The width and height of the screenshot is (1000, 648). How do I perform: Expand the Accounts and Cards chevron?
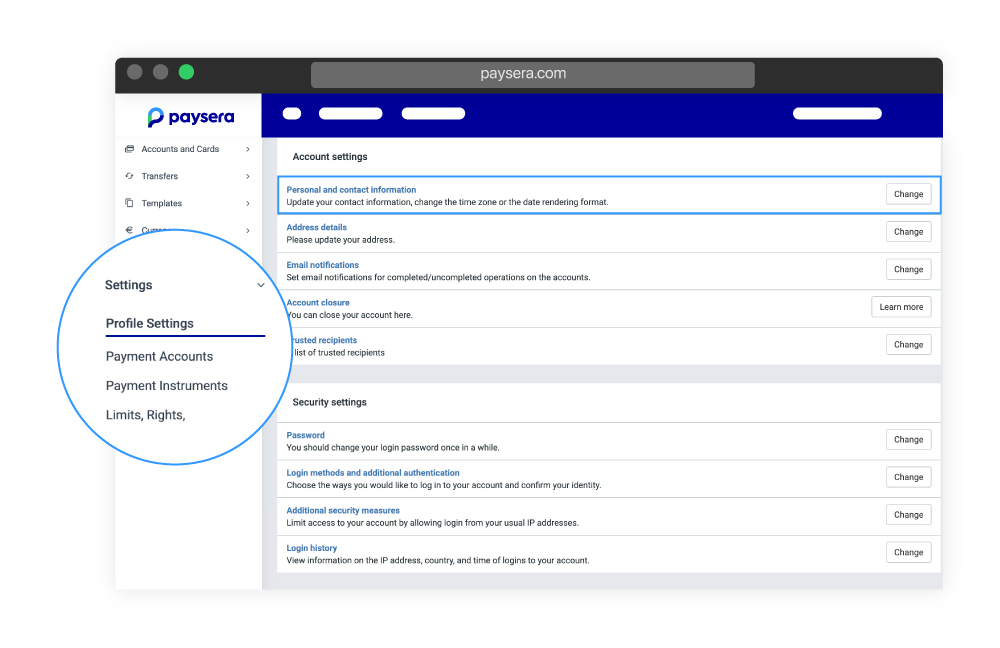pyautogui.click(x=248, y=149)
